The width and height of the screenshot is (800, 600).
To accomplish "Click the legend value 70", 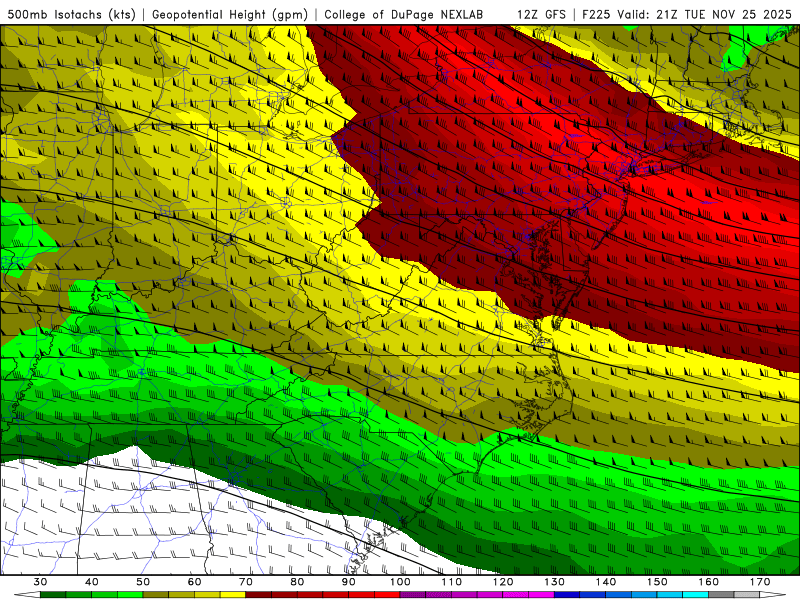I will [x=246, y=582].
